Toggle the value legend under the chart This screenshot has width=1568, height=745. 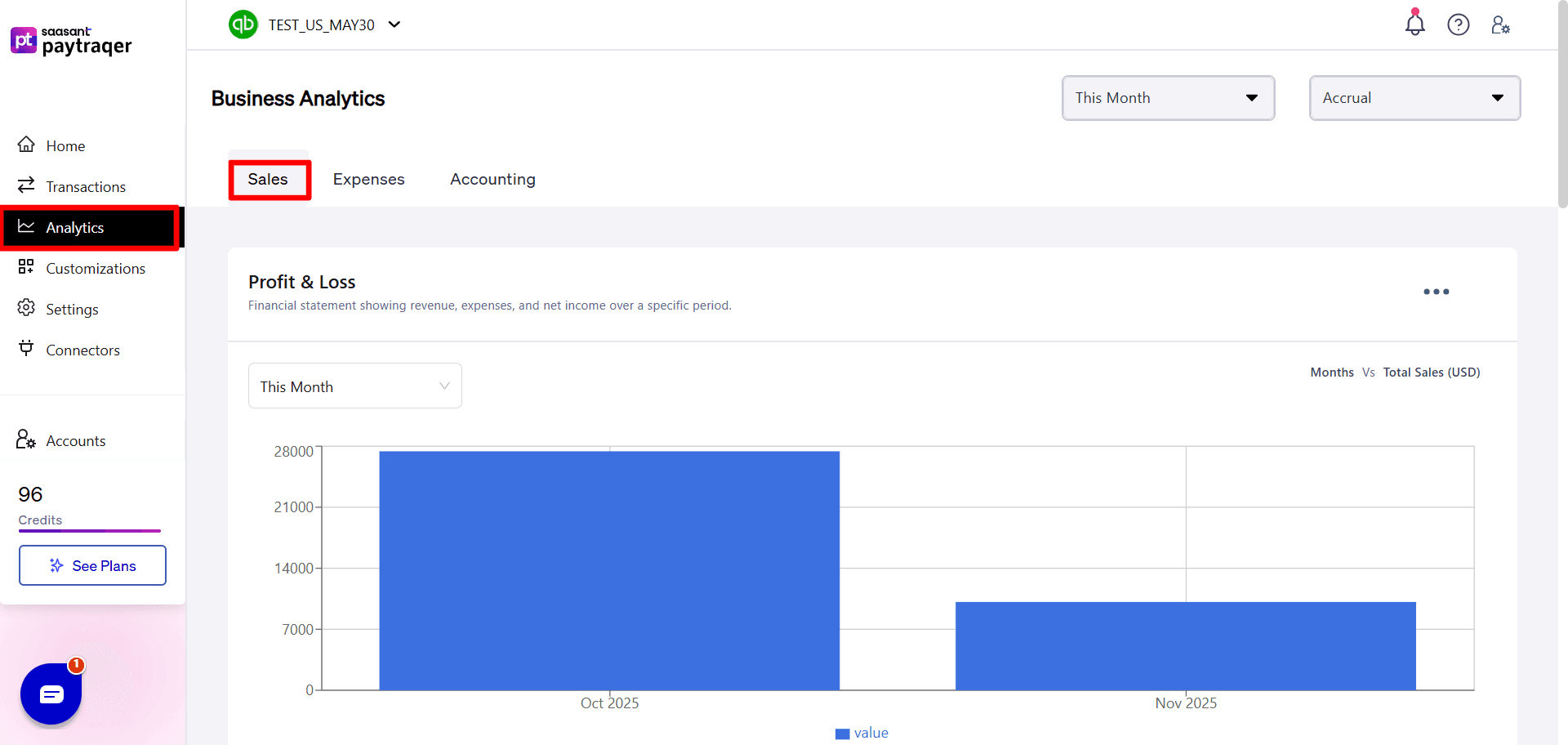click(x=862, y=733)
